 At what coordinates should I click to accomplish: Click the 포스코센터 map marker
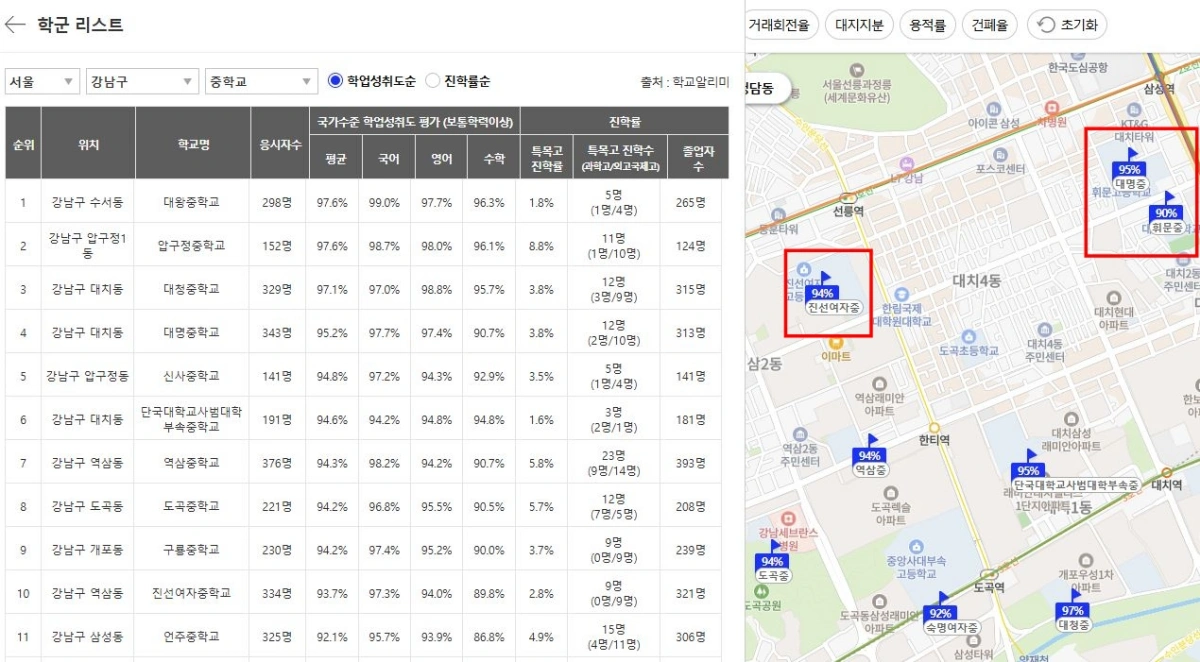(x=1000, y=153)
